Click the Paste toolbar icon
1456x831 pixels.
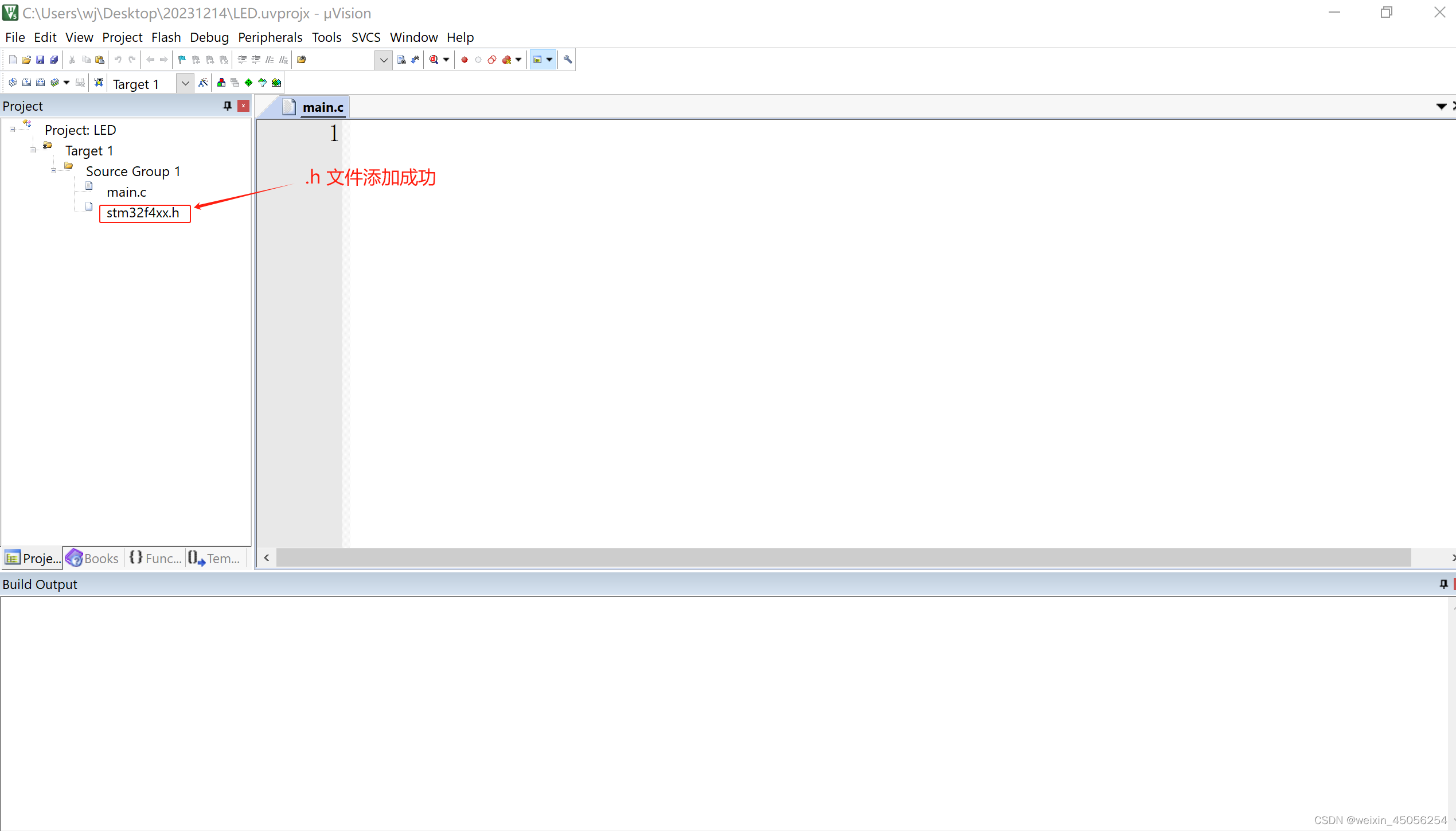coord(100,60)
